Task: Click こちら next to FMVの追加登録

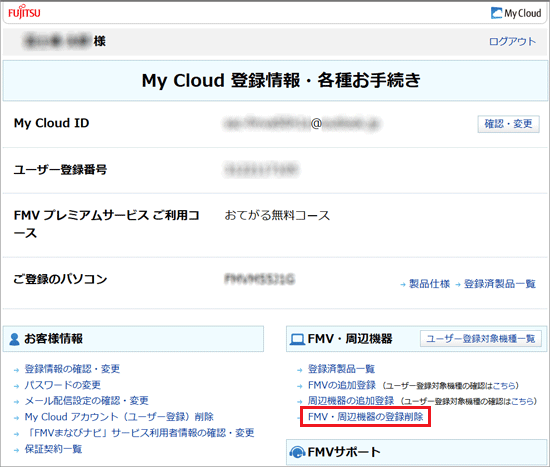Action: click(x=503, y=386)
